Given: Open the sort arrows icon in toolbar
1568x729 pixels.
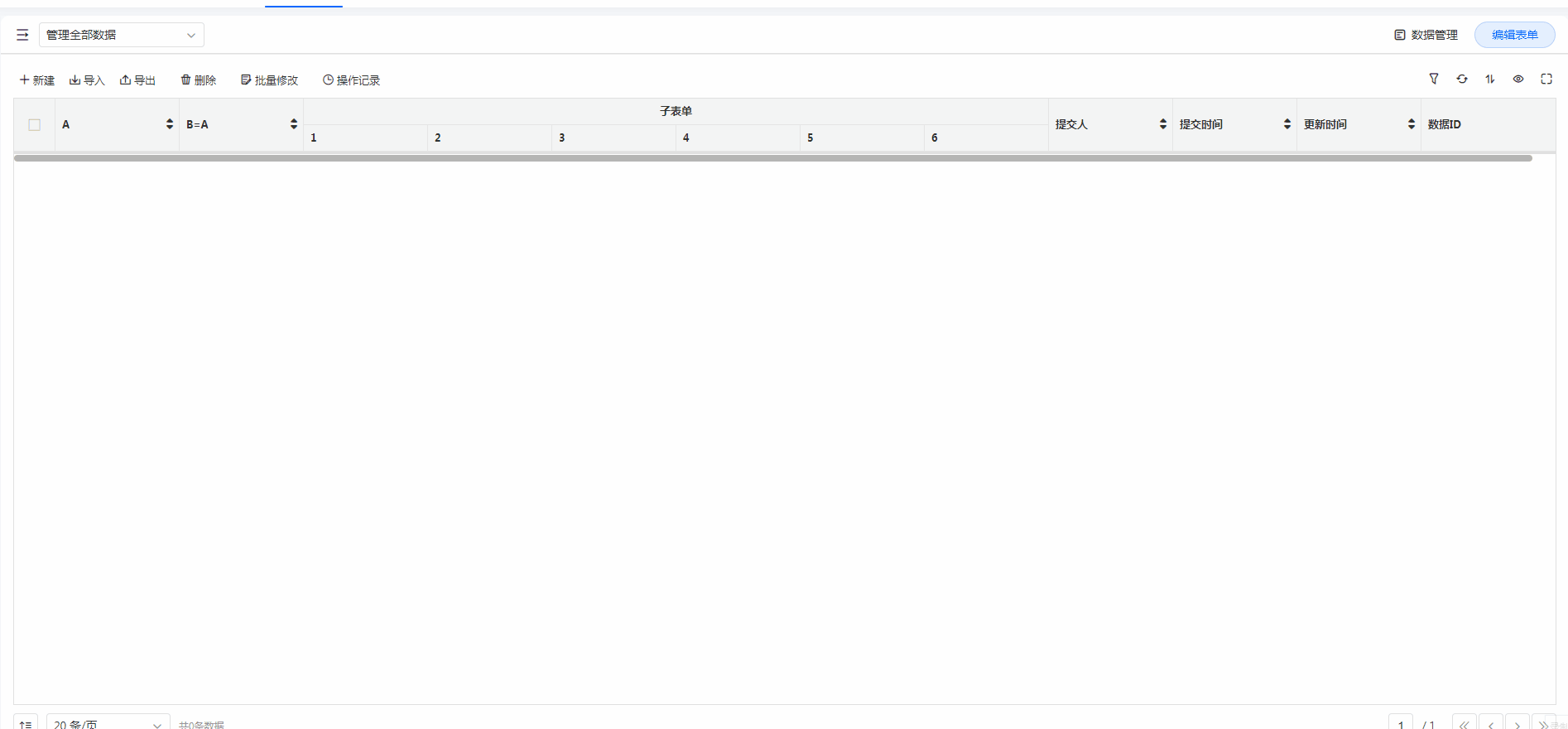Looking at the screenshot, I should [1490, 80].
